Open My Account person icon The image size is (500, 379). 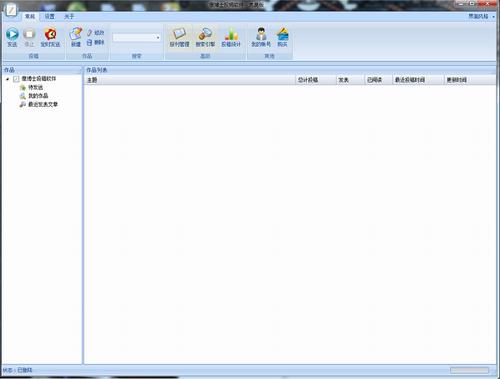(x=261, y=34)
